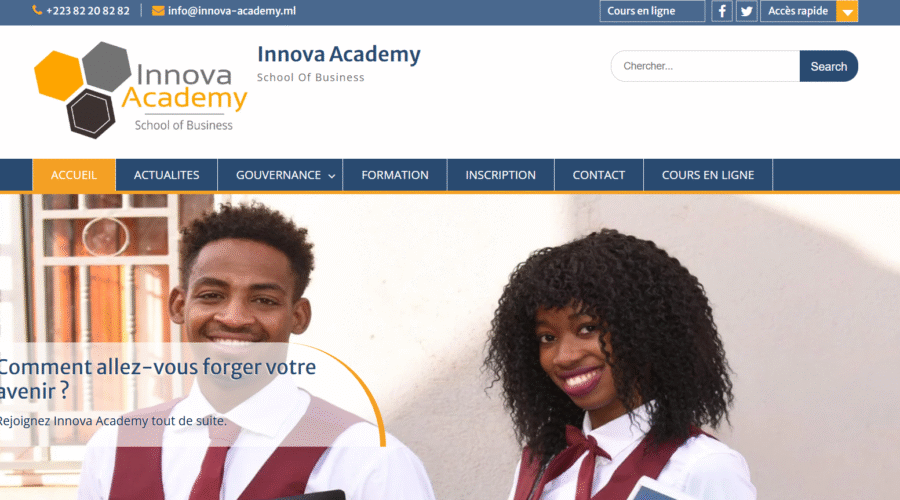Image resolution: width=900 pixels, height=500 pixels.
Task: Select Inscription in the navigation bar
Action: pos(501,175)
